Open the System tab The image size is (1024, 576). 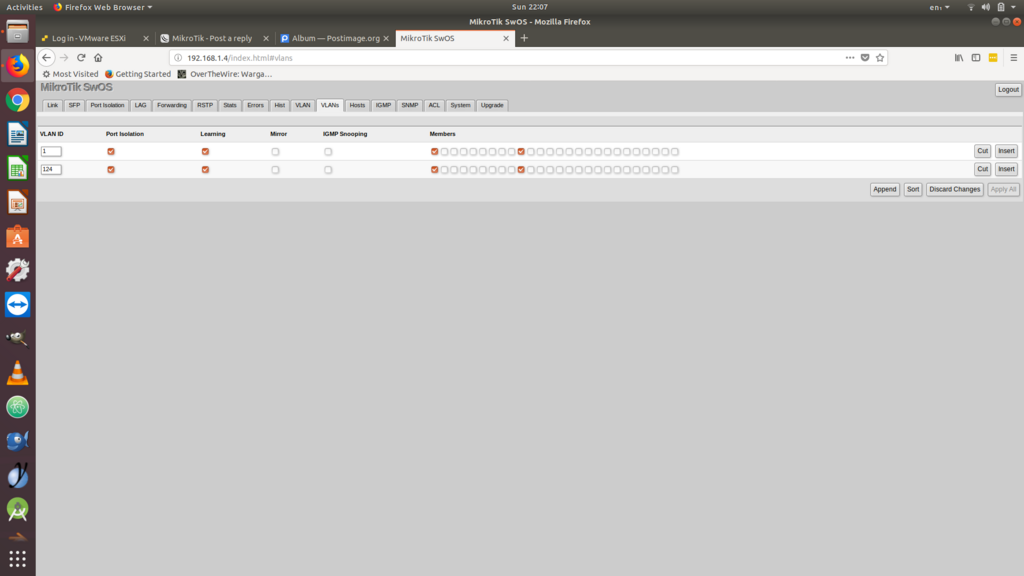[x=460, y=105]
